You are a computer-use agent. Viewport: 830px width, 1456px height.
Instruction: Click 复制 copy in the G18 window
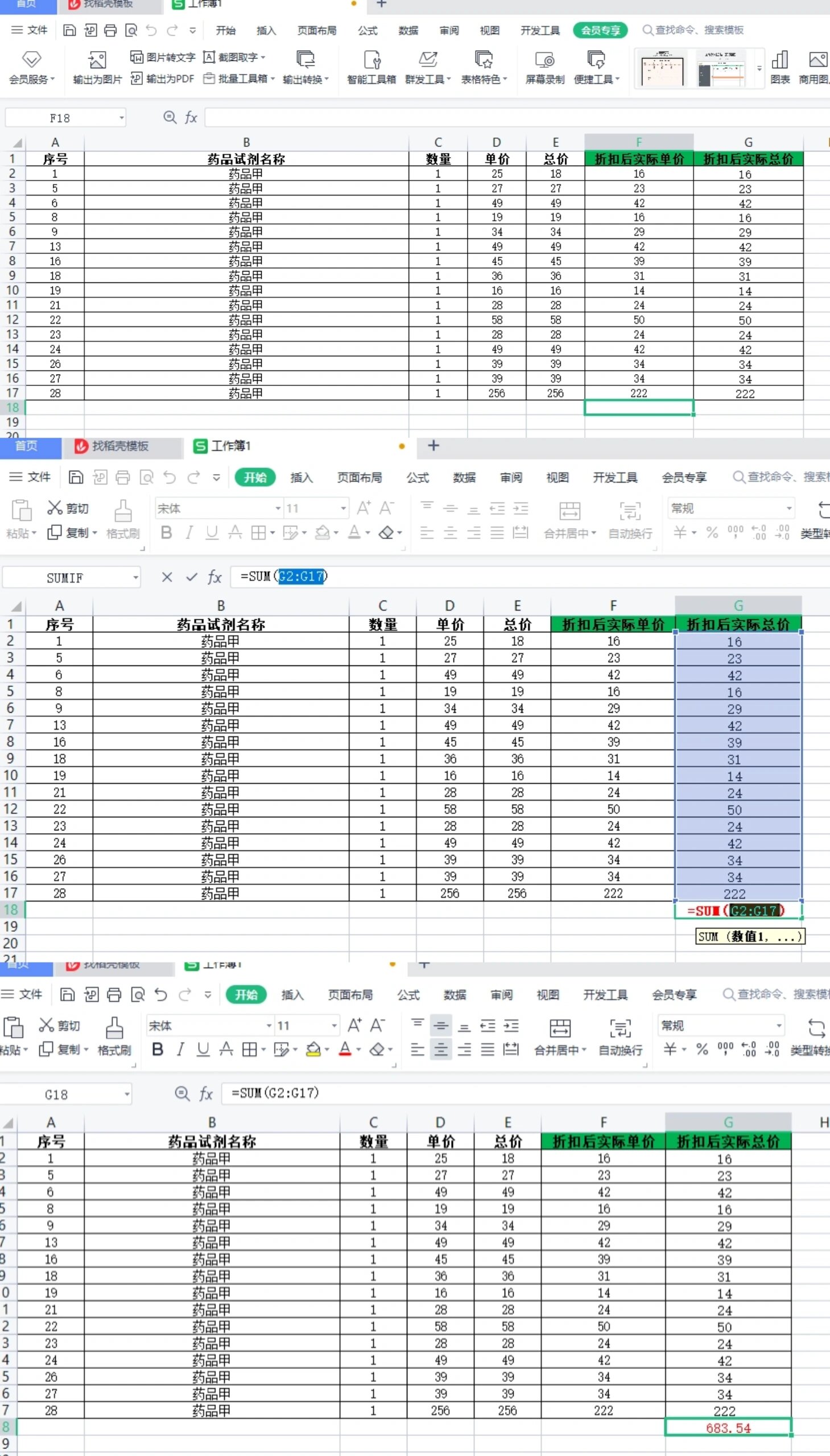click(63, 1050)
